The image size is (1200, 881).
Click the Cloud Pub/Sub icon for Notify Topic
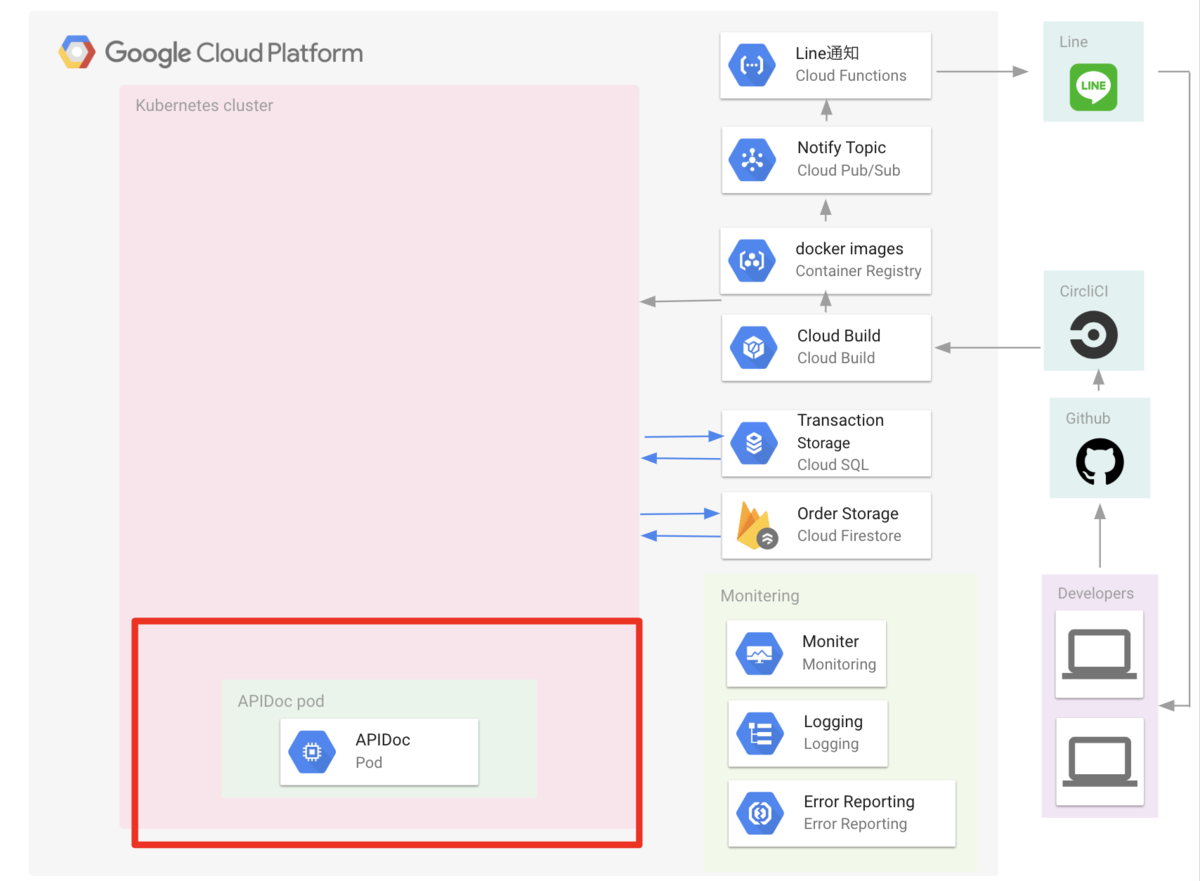click(x=753, y=159)
